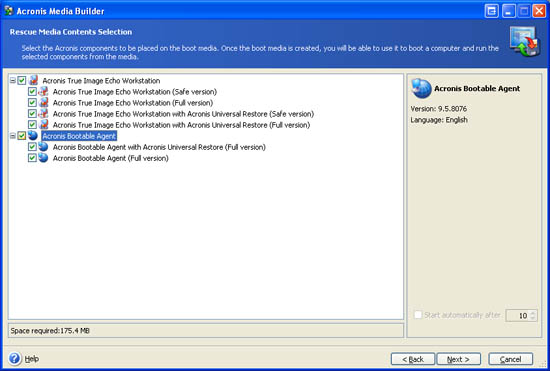Select the Acronis True Image Echo Workstation row

click(101, 81)
